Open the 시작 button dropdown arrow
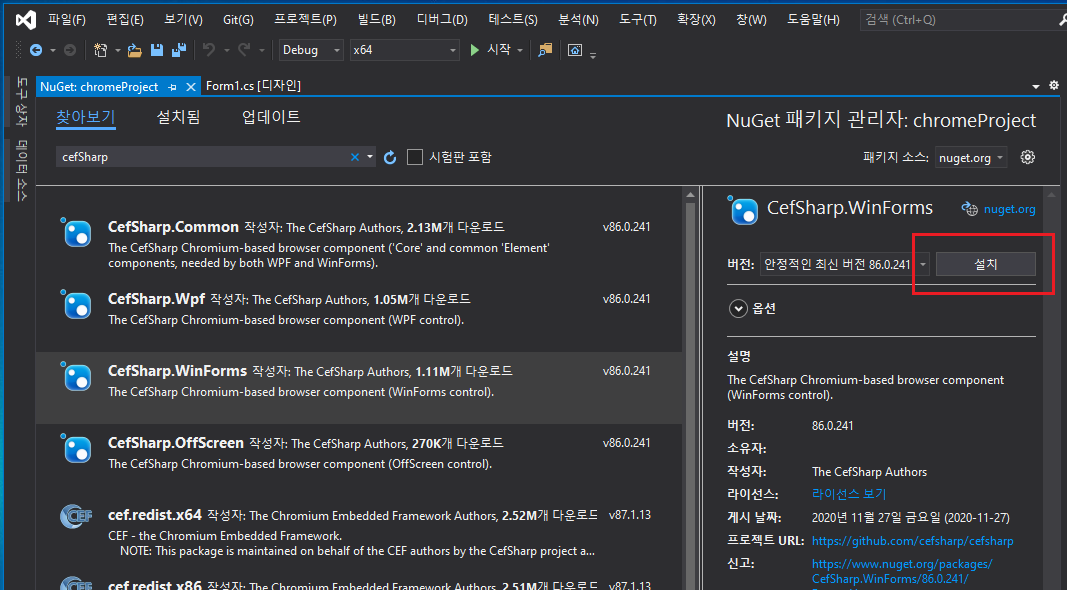1067x590 pixels. [520, 50]
